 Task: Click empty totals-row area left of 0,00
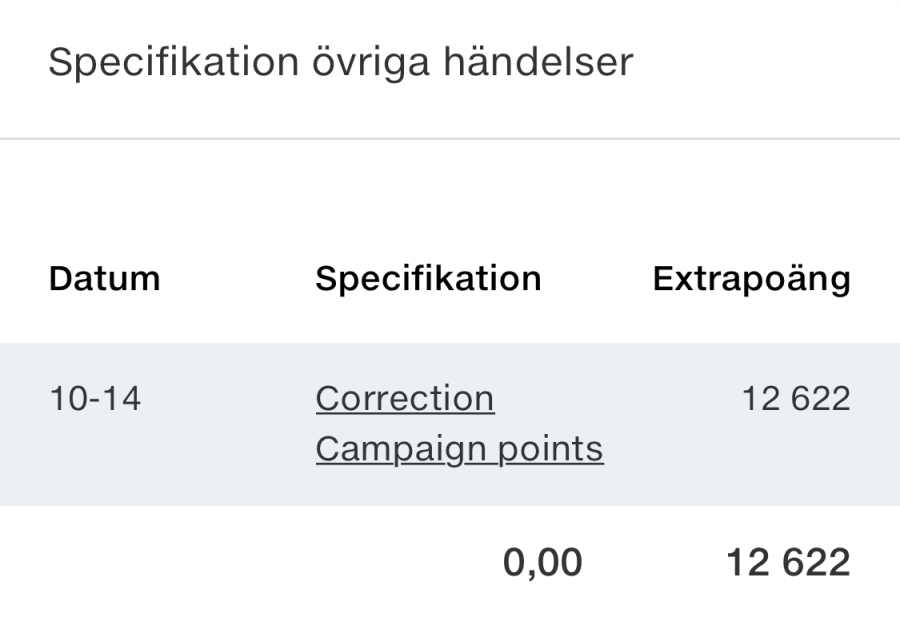pos(250,563)
